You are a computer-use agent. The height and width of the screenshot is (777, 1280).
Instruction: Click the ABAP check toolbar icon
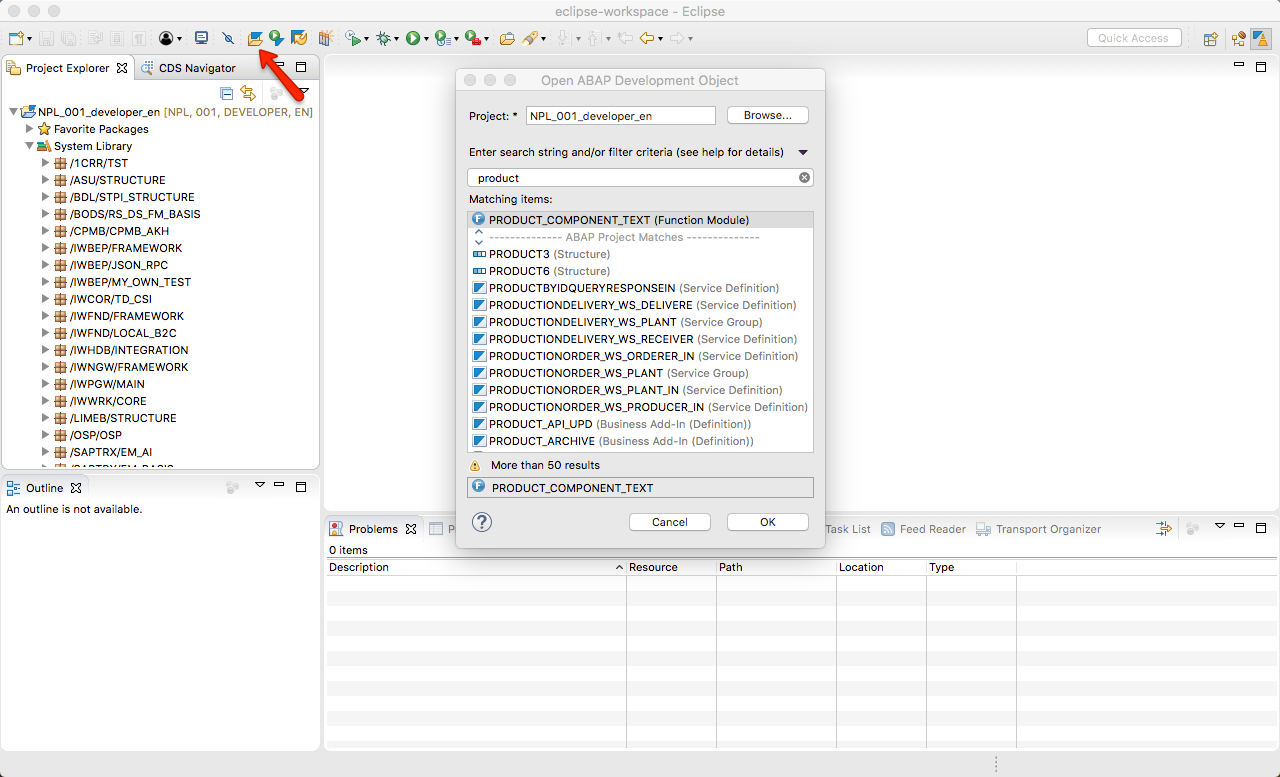[298, 38]
